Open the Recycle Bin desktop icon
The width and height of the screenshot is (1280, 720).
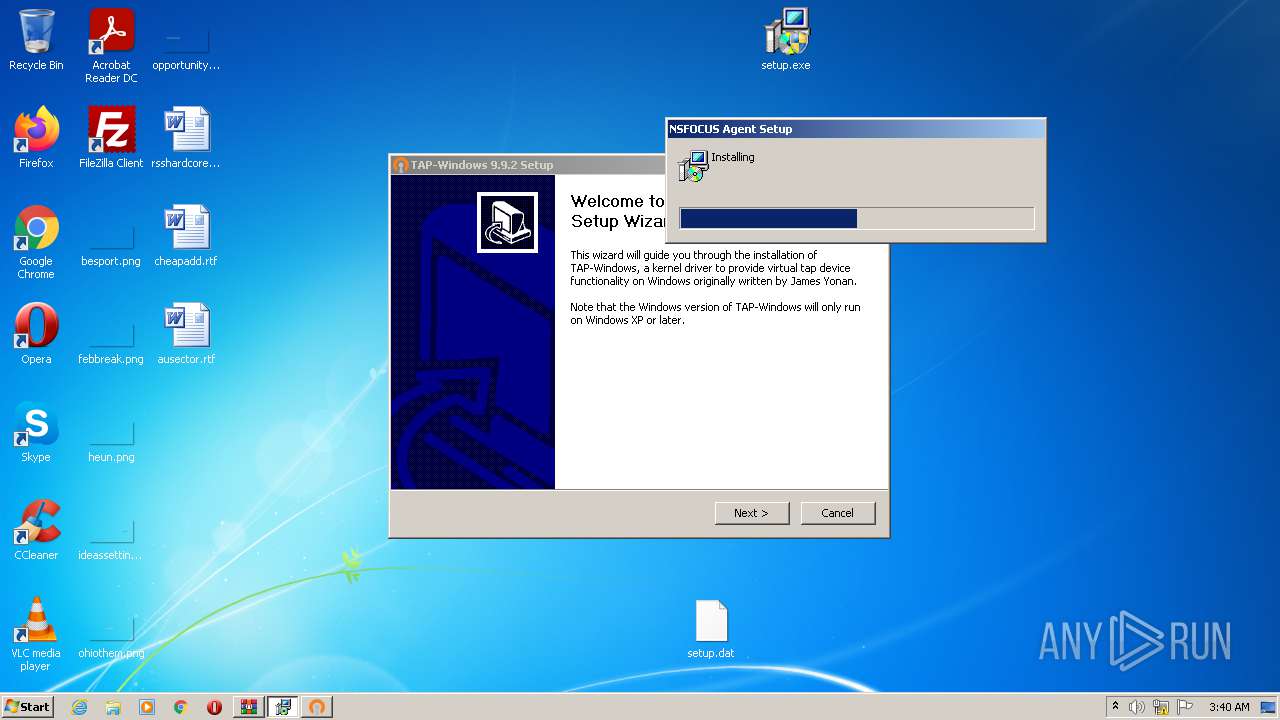[x=36, y=40]
